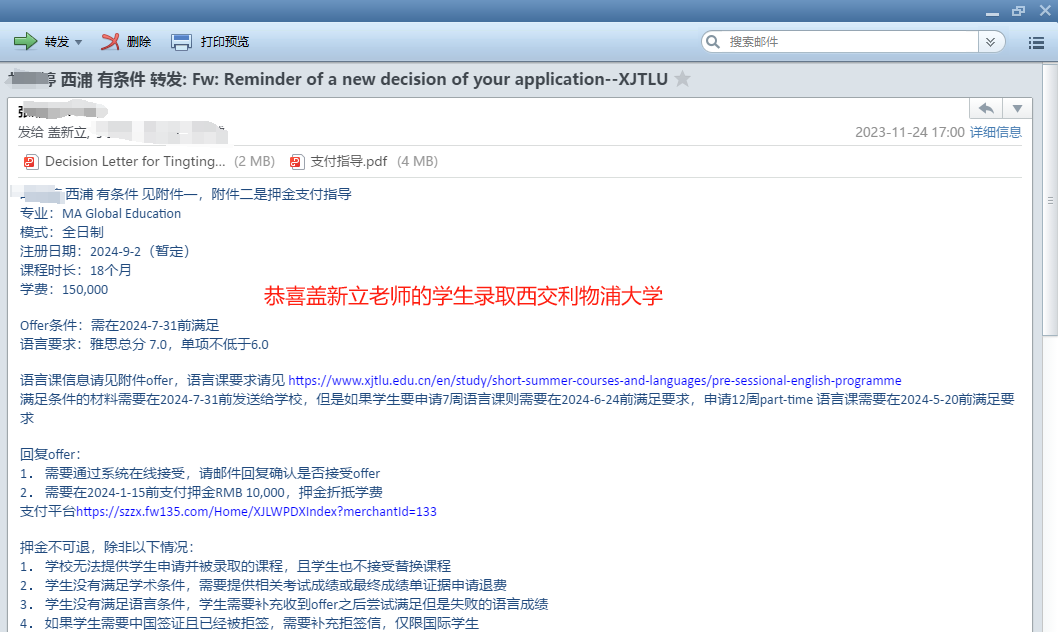Open Print Preview (打印预览)
The width and height of the screenshot is (1058, 632).
[x=210, y=42]
